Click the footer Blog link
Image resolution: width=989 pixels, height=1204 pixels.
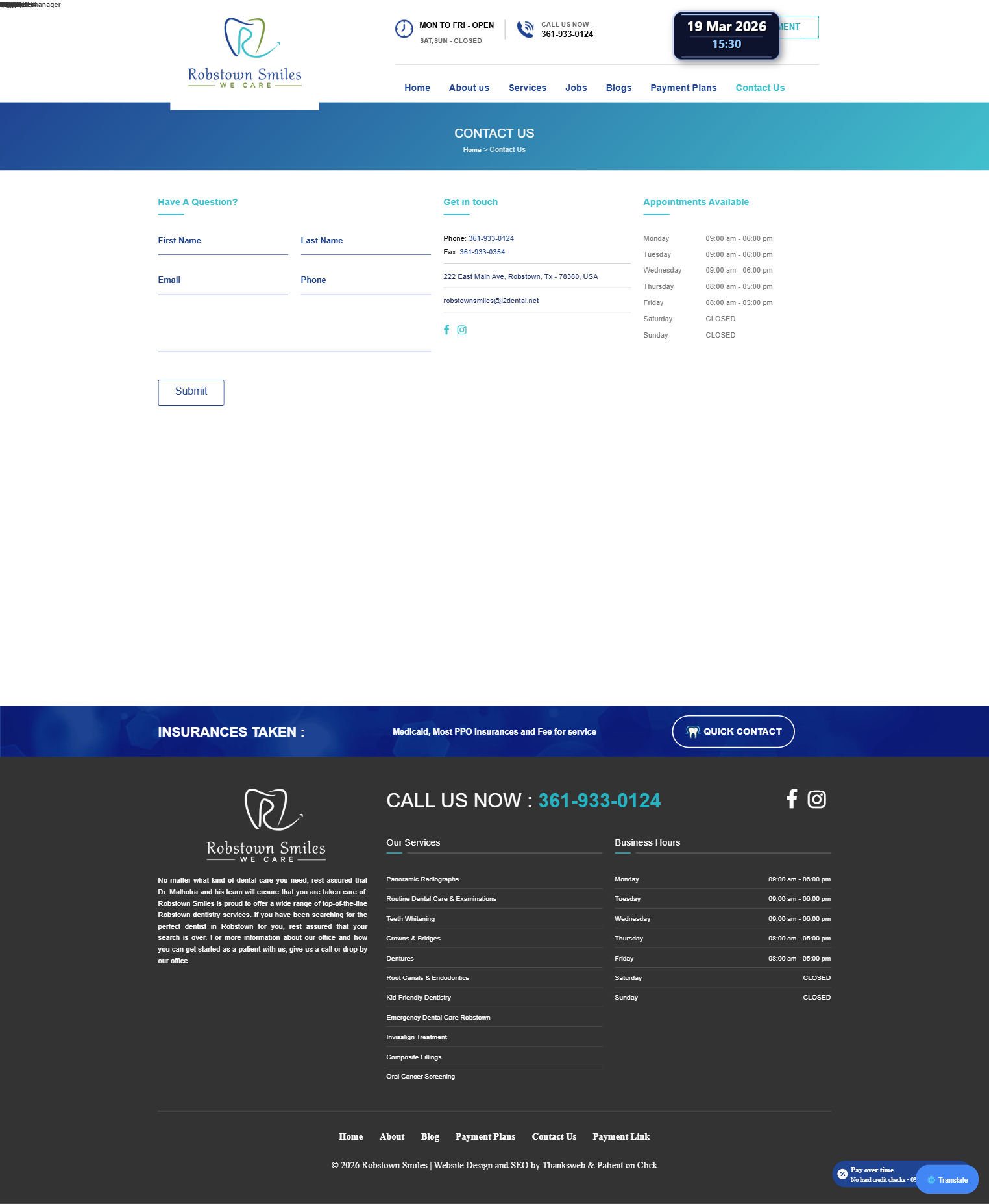[x=430, y=1136]
